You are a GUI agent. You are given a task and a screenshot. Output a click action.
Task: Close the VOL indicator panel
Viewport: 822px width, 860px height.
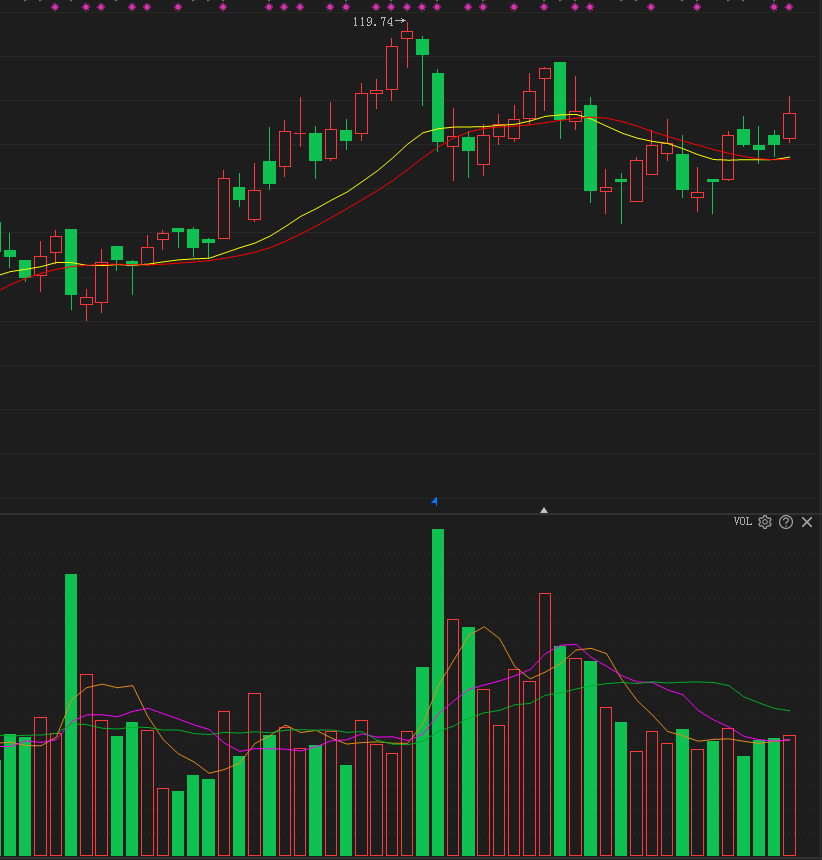tap(807, 522)
